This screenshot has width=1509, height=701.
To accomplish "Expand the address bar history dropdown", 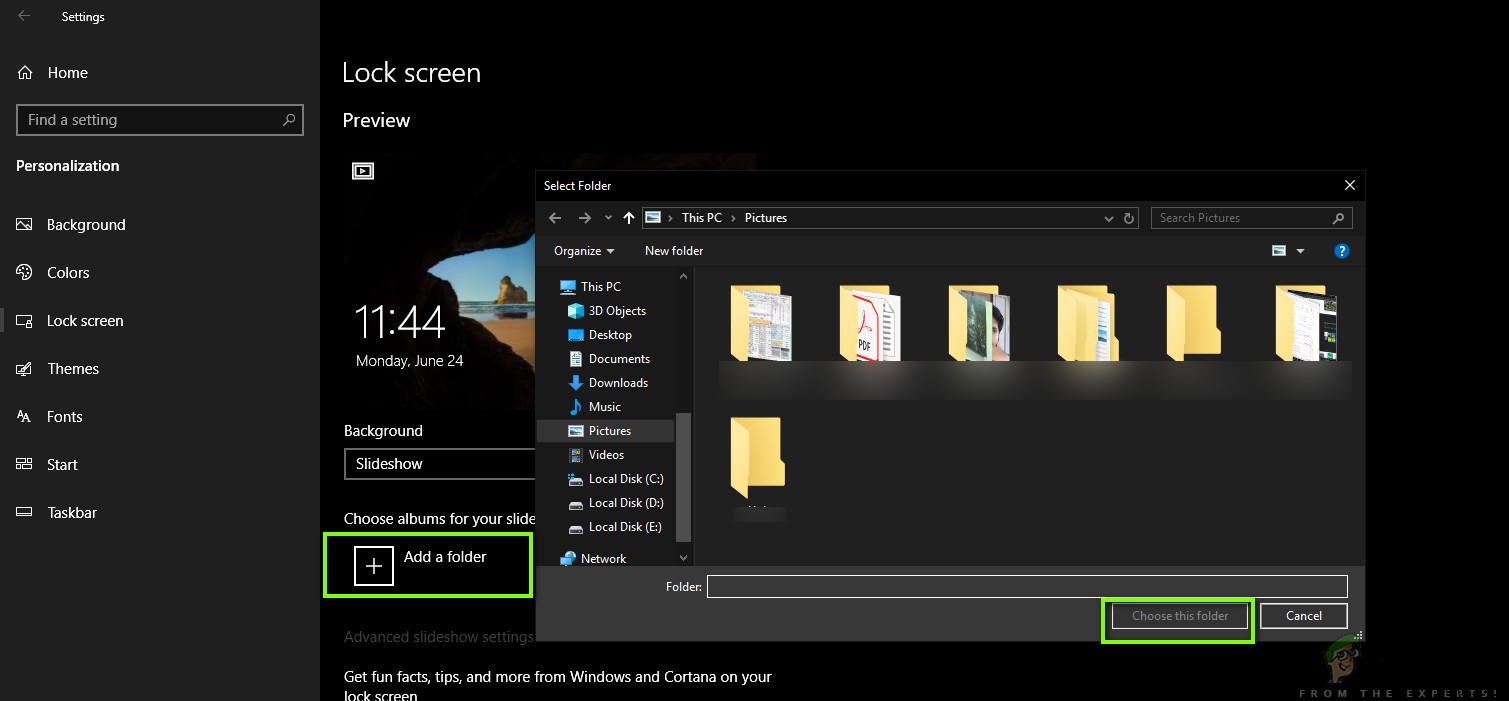I will [1108, 217].
